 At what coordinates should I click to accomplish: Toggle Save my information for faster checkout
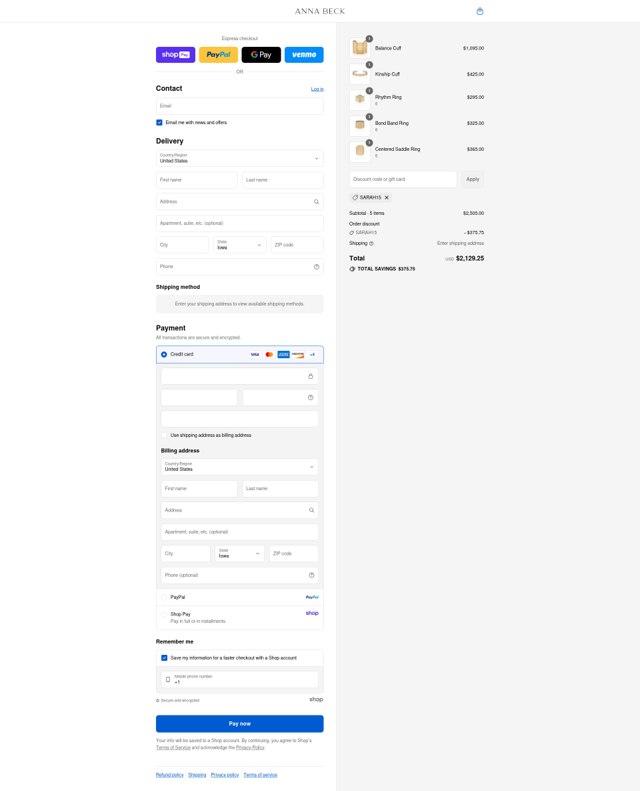(x=164, y=658)
